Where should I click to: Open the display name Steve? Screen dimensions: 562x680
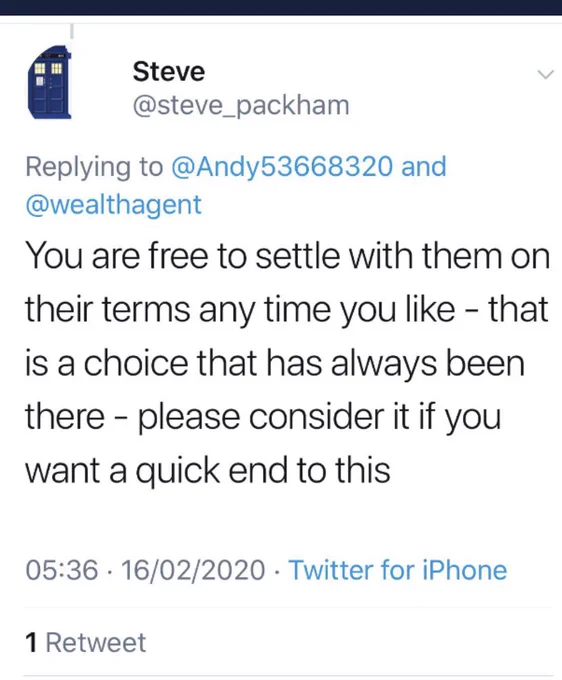(169, 72)
